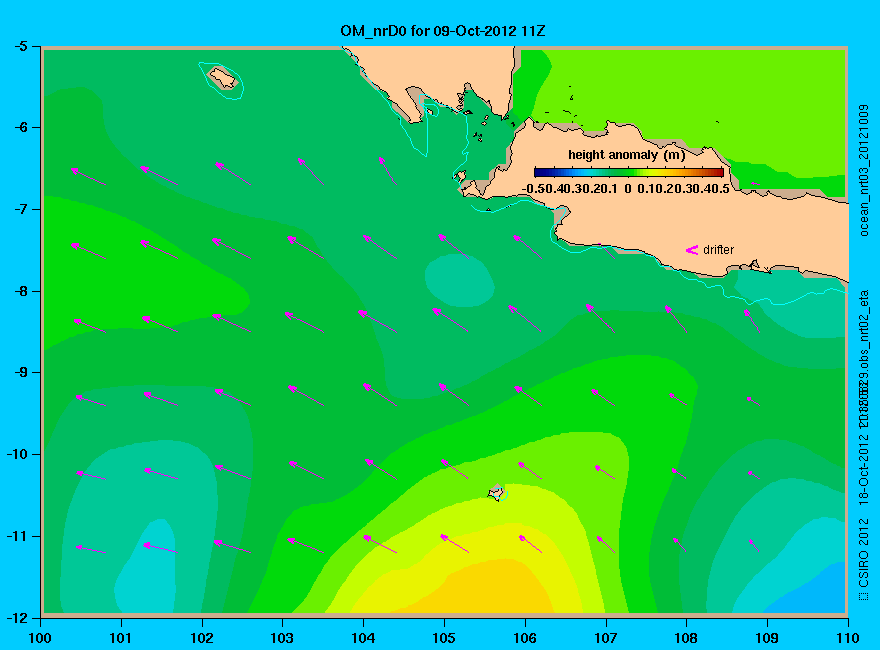This screenshot has width=880, height=650.
Task: Click the x-axis label 106
Action: click(x=525, y=638)
